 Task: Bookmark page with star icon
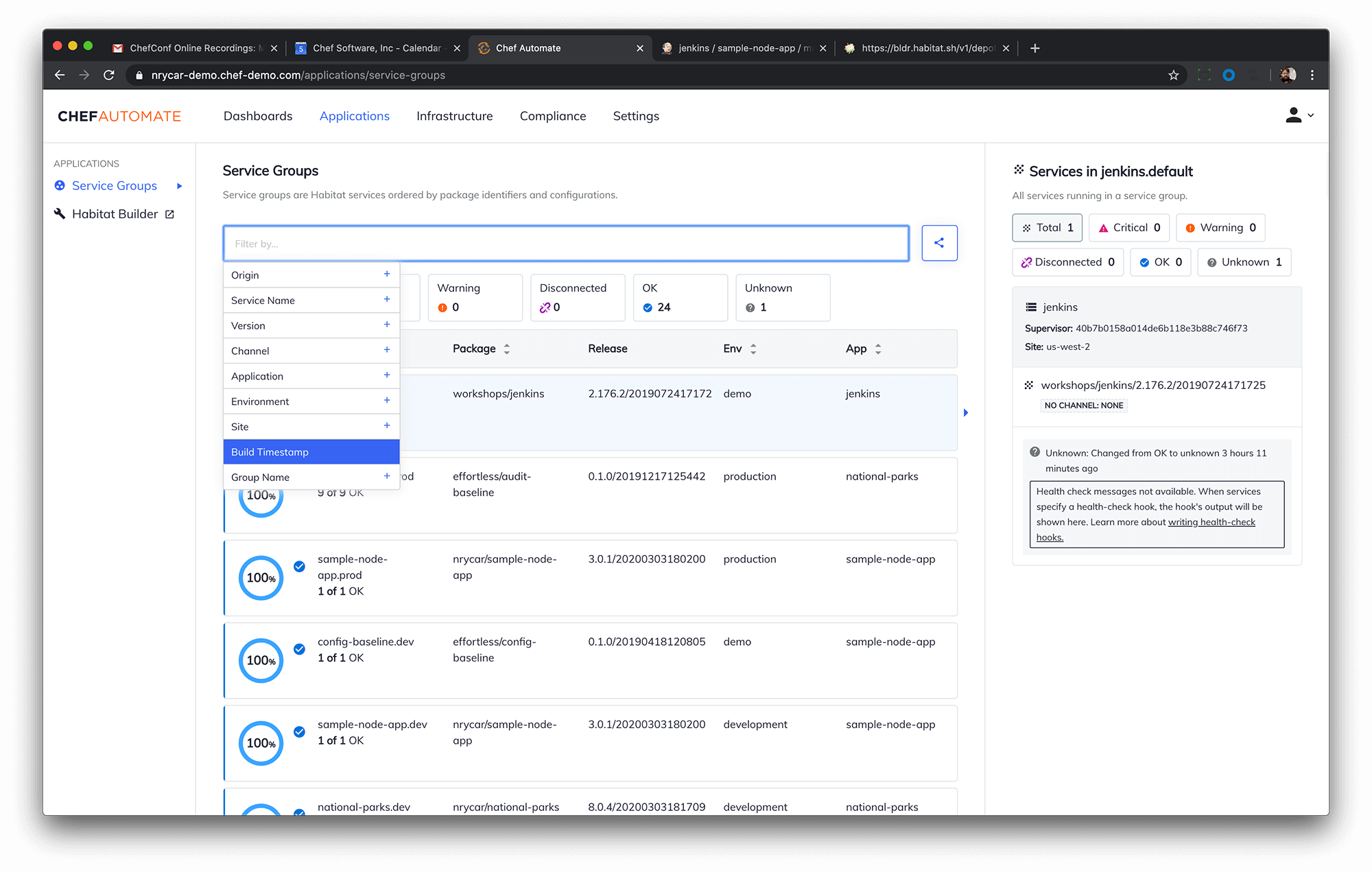click(1174, 75)
